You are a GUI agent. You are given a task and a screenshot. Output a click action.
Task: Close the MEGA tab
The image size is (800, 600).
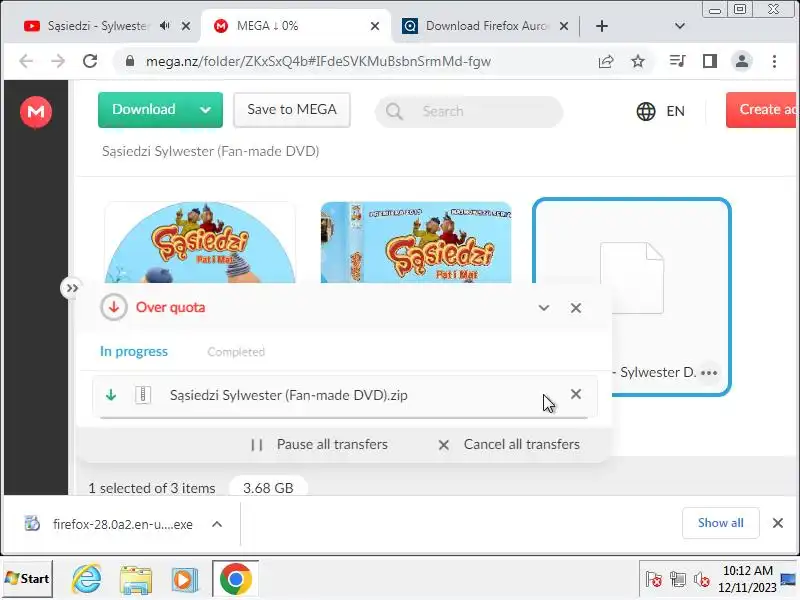(375, 26)
